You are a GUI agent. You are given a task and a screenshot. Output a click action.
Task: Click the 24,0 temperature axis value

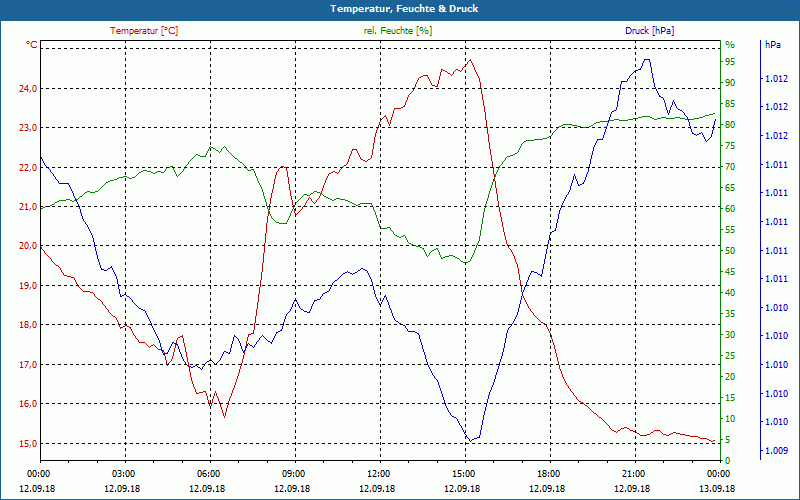[x=29, y=89]
